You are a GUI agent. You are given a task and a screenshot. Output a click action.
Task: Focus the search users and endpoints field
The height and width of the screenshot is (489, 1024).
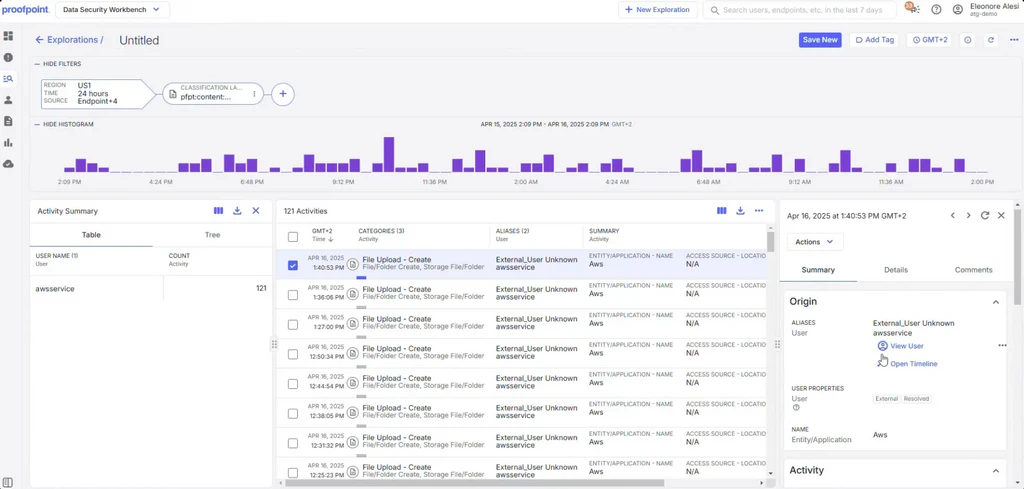799,10
